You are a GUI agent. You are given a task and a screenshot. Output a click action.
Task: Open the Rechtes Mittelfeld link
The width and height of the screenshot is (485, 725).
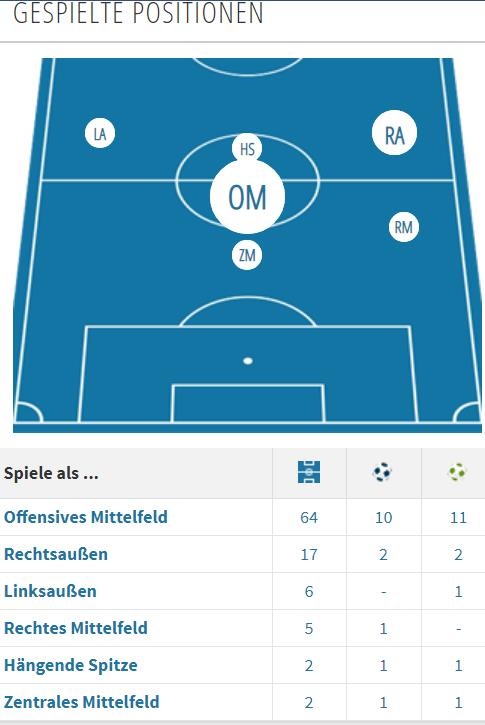[76, 628]
